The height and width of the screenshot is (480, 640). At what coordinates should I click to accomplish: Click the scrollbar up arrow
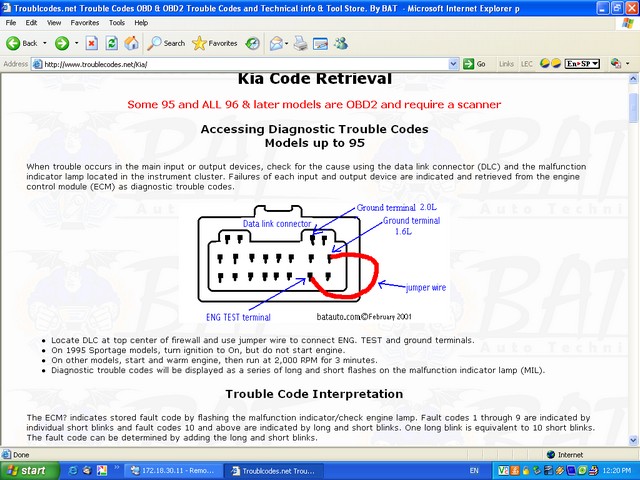633,79
